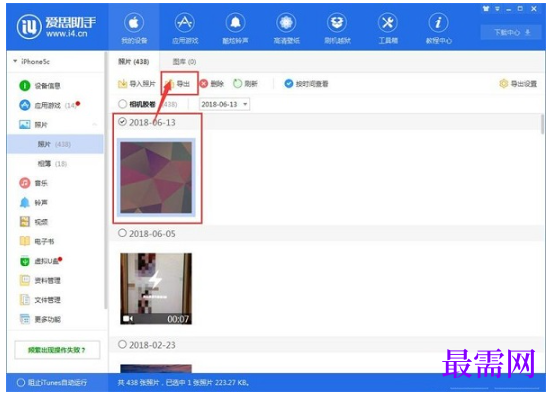
Task: Select the 00:07 video thumbnail
Action: [156, 288]
